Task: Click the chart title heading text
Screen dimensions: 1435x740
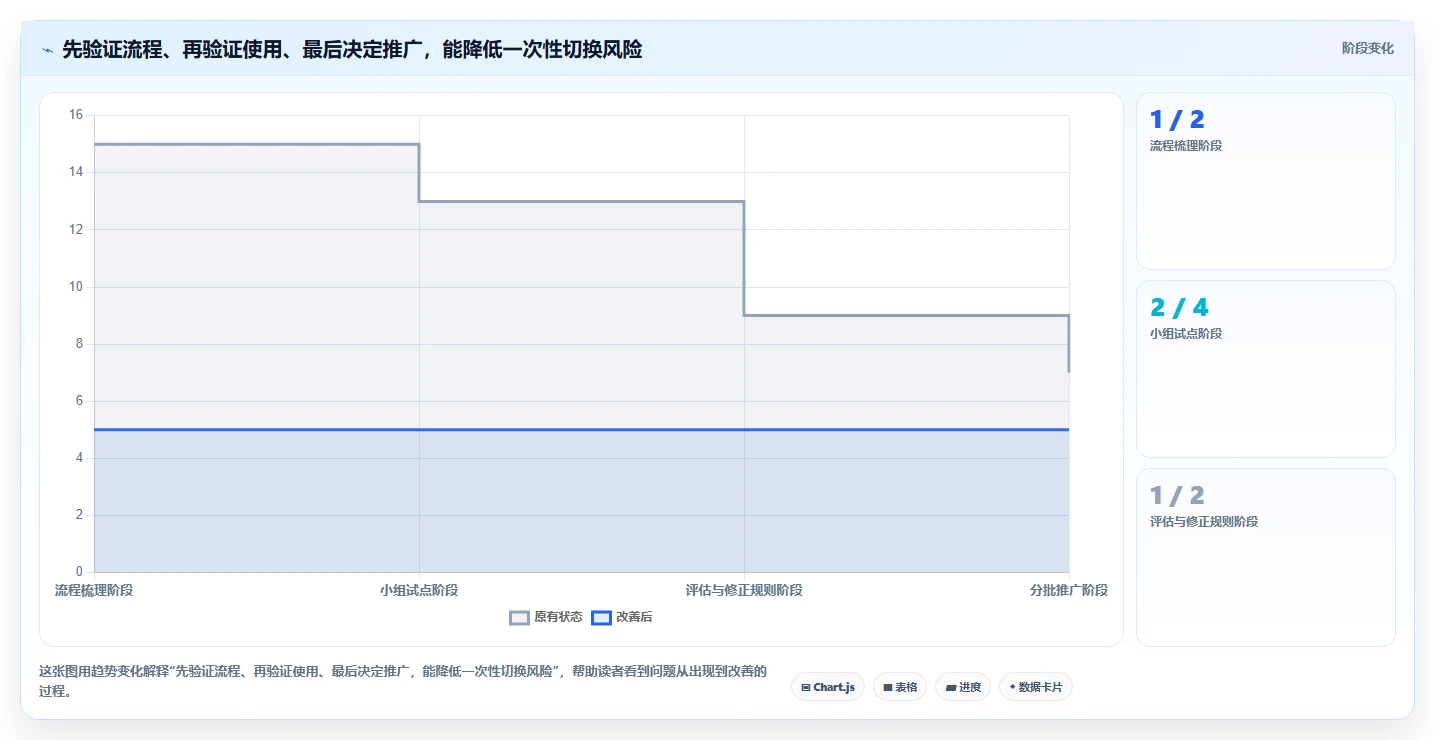Action: [x=352, y=49]
